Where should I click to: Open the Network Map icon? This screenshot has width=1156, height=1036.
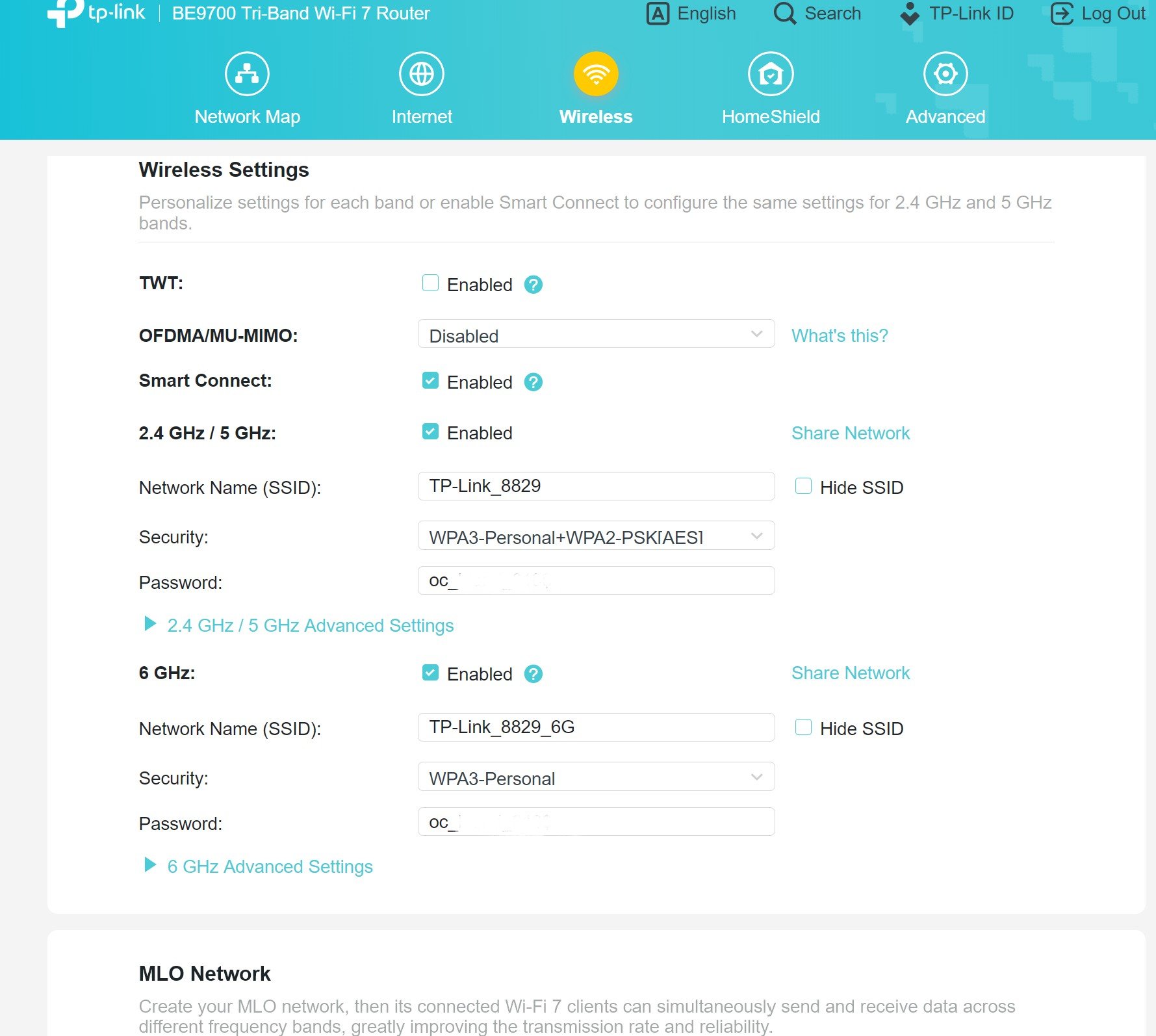247,74
